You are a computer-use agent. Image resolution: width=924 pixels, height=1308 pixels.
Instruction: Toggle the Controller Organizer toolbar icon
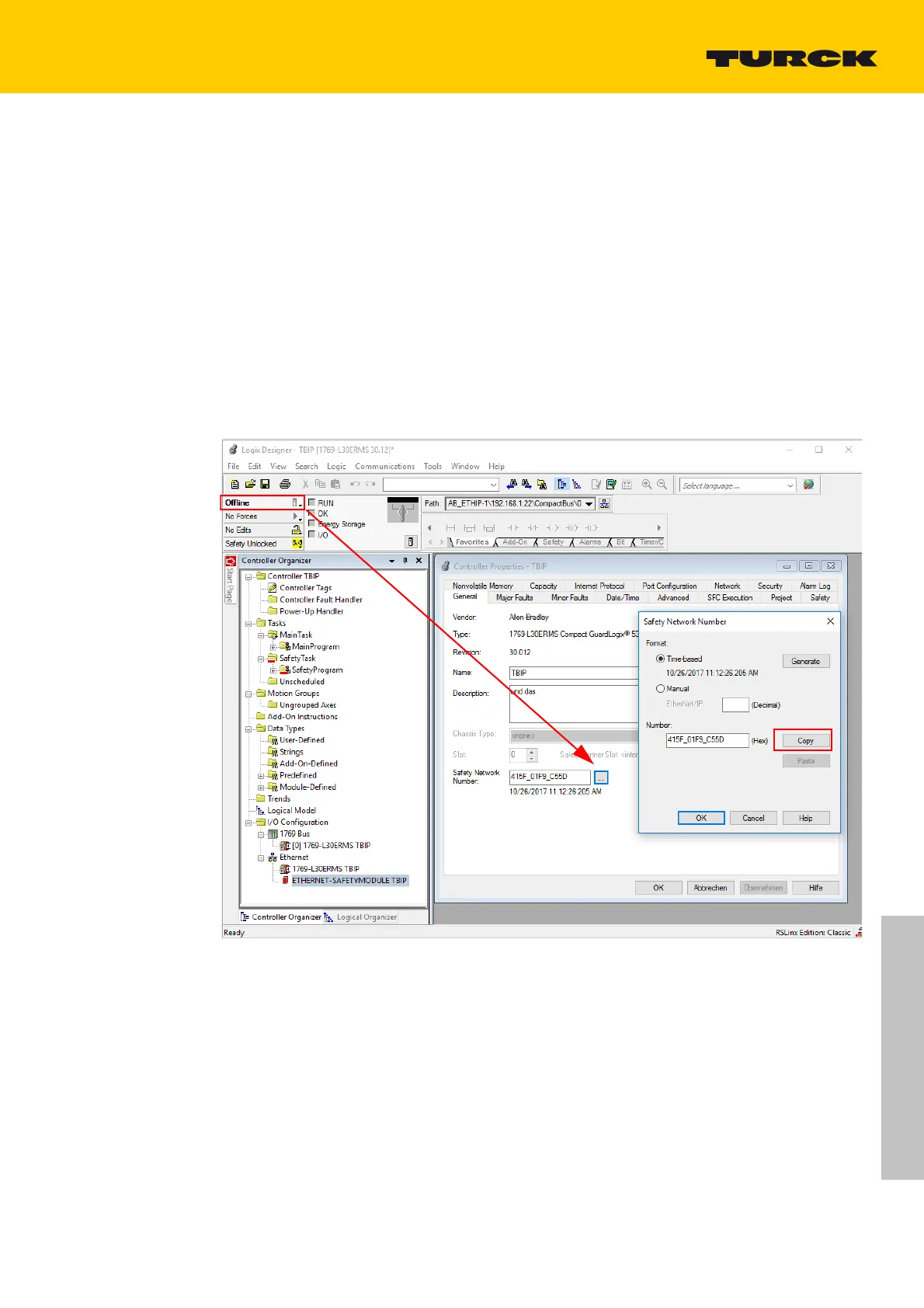point(561,485)
